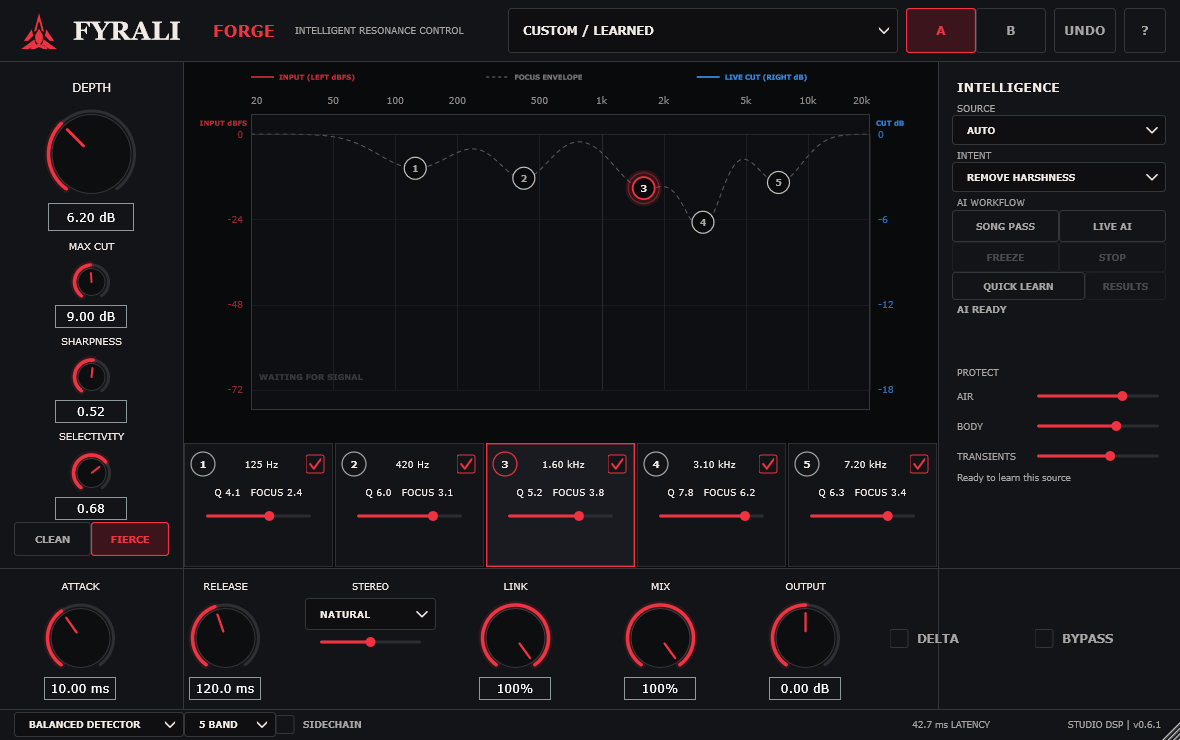The width and height of the screenshot is (1180, 740).
Task: Disable the 1.60 kHz band checkbox
Action: pyautogui.click(x=617, y=464)
